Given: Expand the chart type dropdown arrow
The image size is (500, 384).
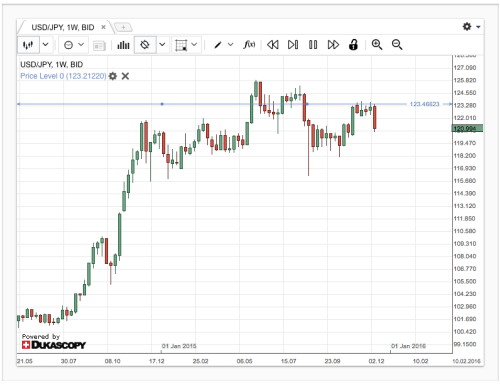Looking at the screenshot, I should [x=46, y=45].
